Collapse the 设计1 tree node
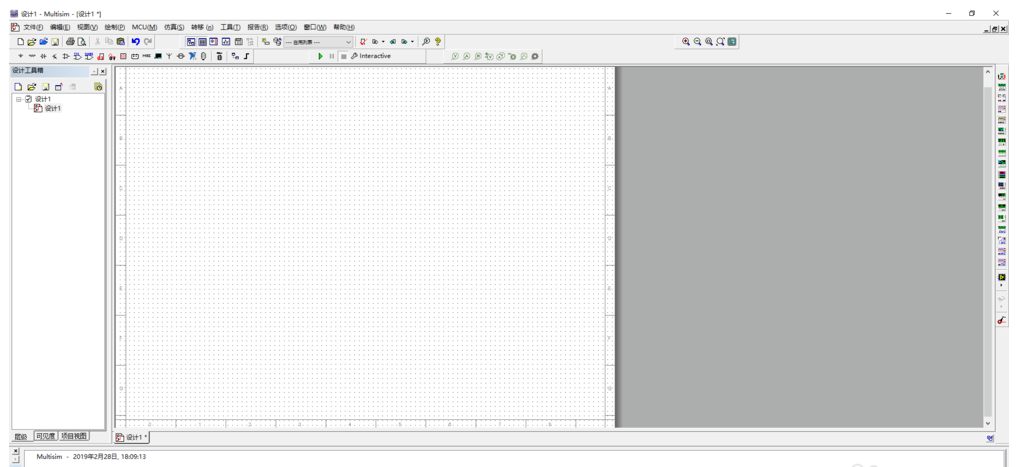 click(18, 99)
